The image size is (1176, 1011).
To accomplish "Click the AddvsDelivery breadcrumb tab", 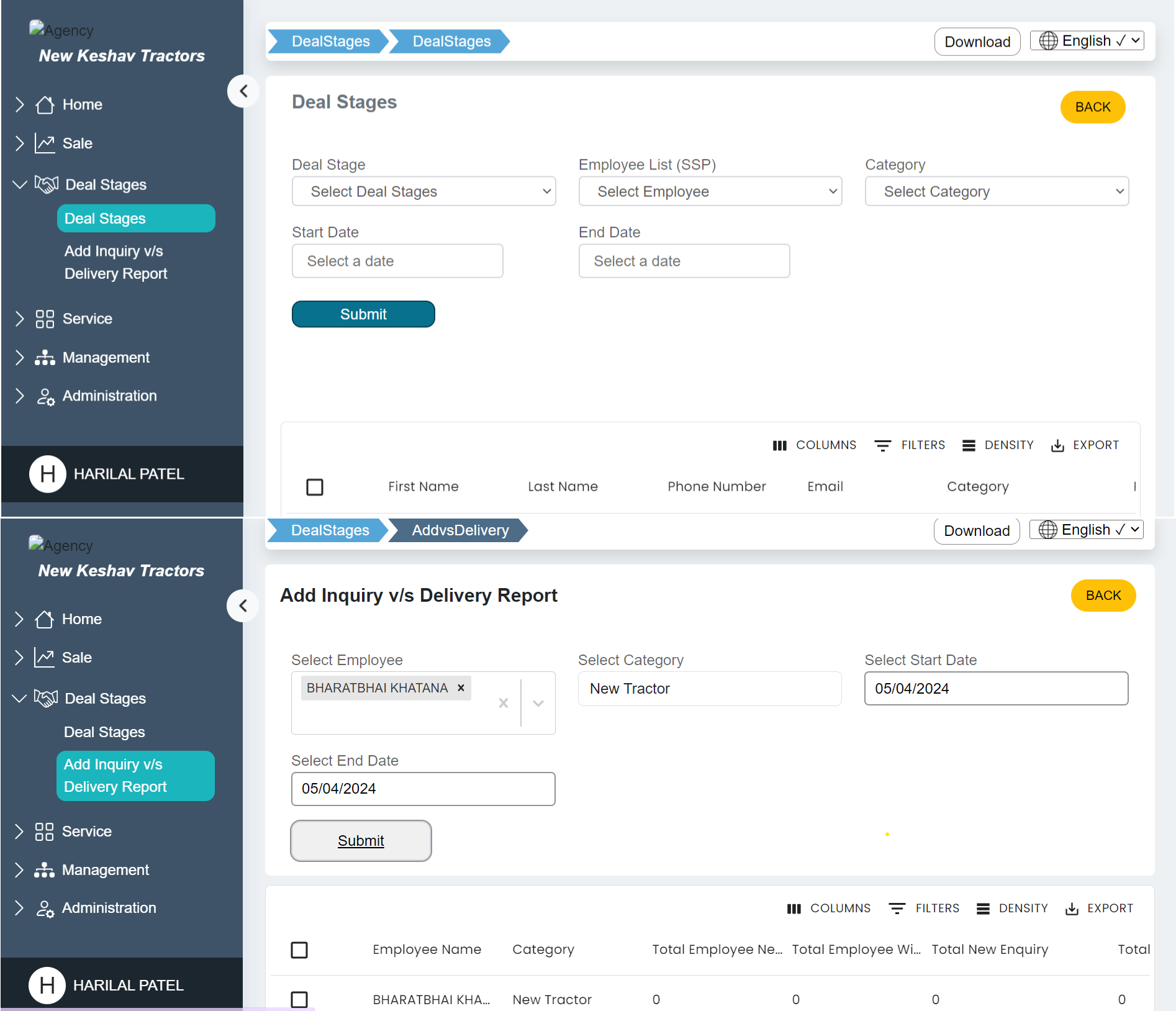I will (459, 530).
